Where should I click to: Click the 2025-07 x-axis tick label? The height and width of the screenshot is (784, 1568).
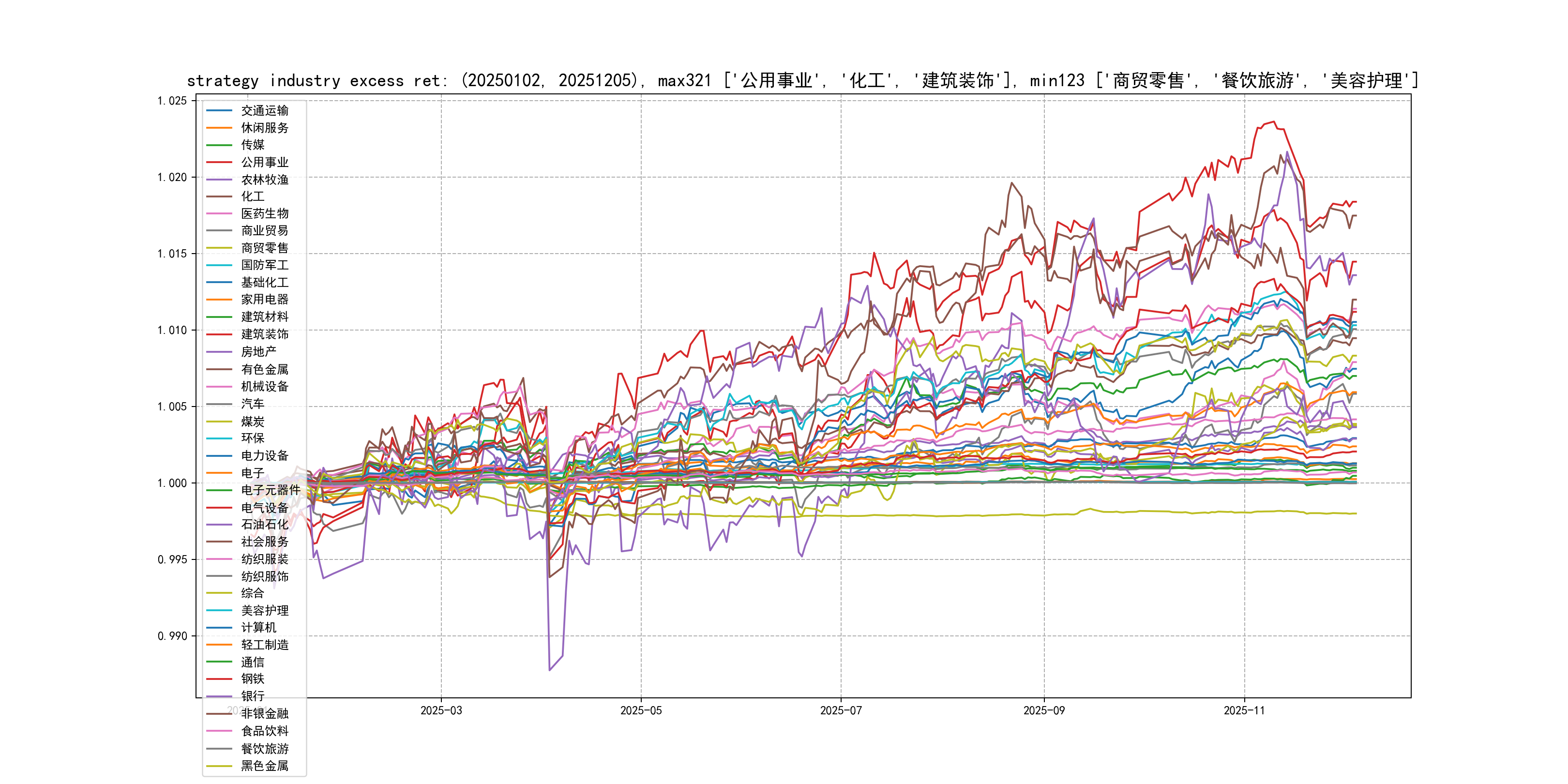coord(841,711)
